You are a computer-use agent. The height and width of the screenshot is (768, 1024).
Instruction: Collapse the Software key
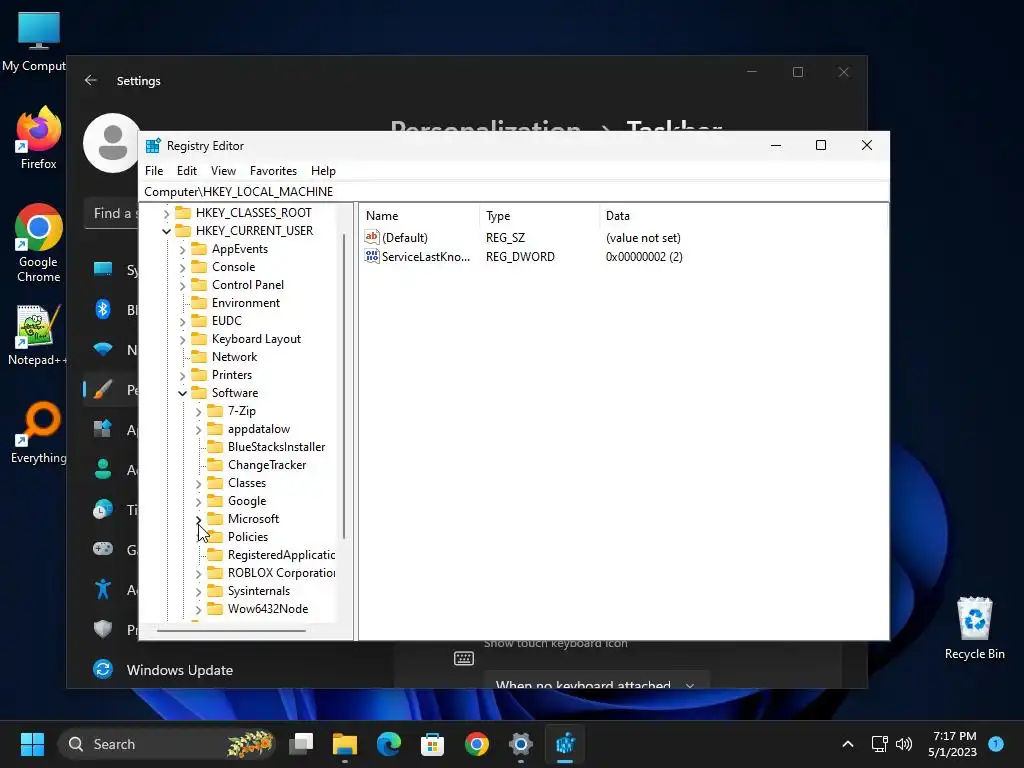point(182,393)
